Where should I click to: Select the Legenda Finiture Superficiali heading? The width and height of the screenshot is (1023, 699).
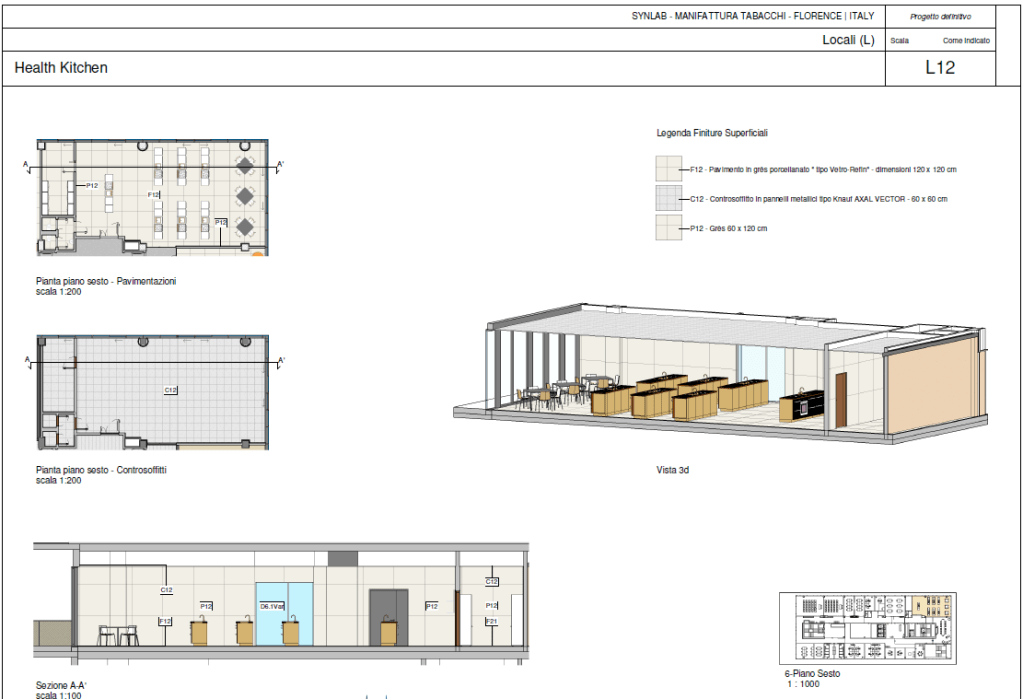(x=711, y=133)
